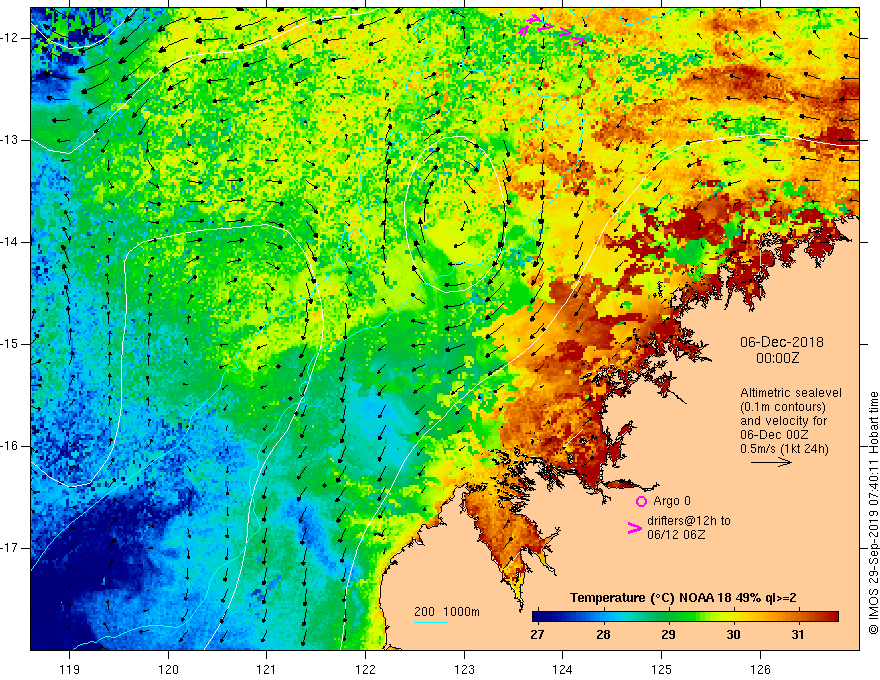The image size is (880, 680).
Task: Click the longitude label 123
Action: [464, 669]
